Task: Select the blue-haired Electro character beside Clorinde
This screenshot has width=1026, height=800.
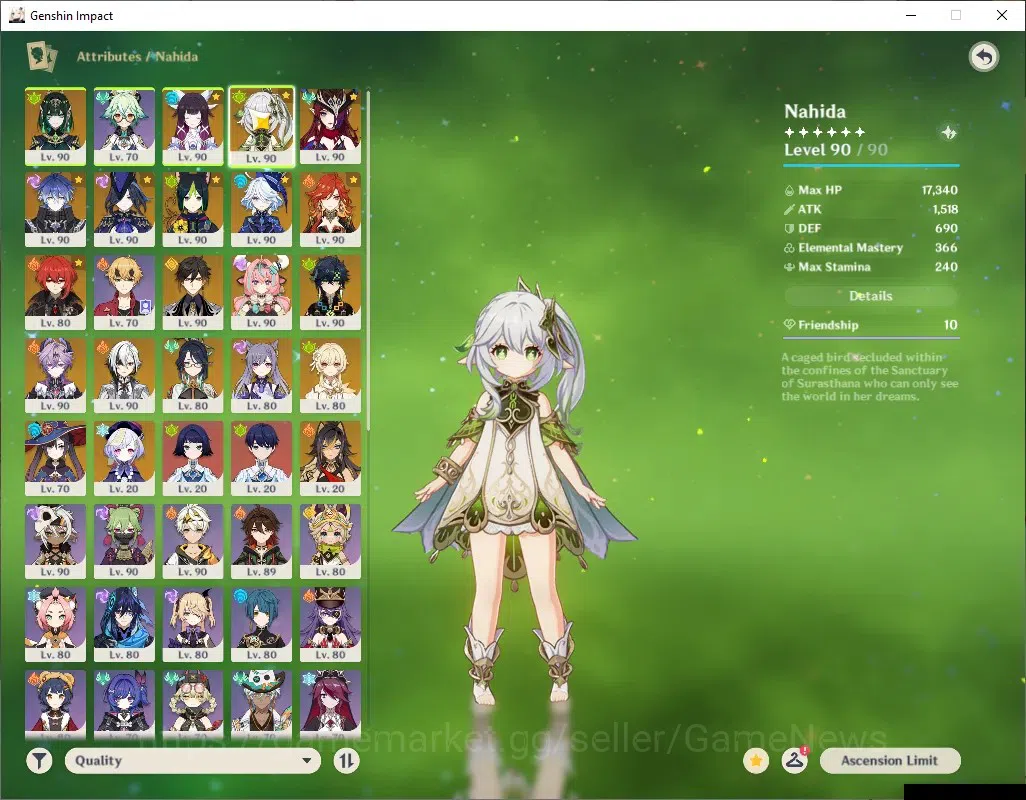Action: pos(56,209)
